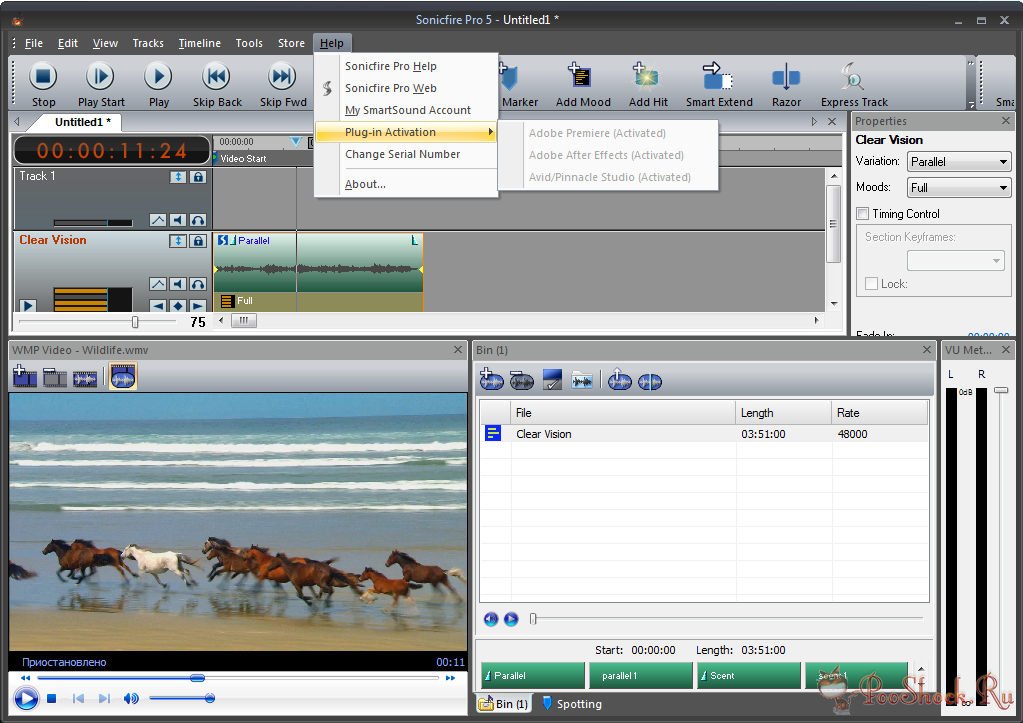Click the remove audio file icon in Bin
Image resolution: width=1023 pixels, height=723 pixels.
[x=521, y=380]
